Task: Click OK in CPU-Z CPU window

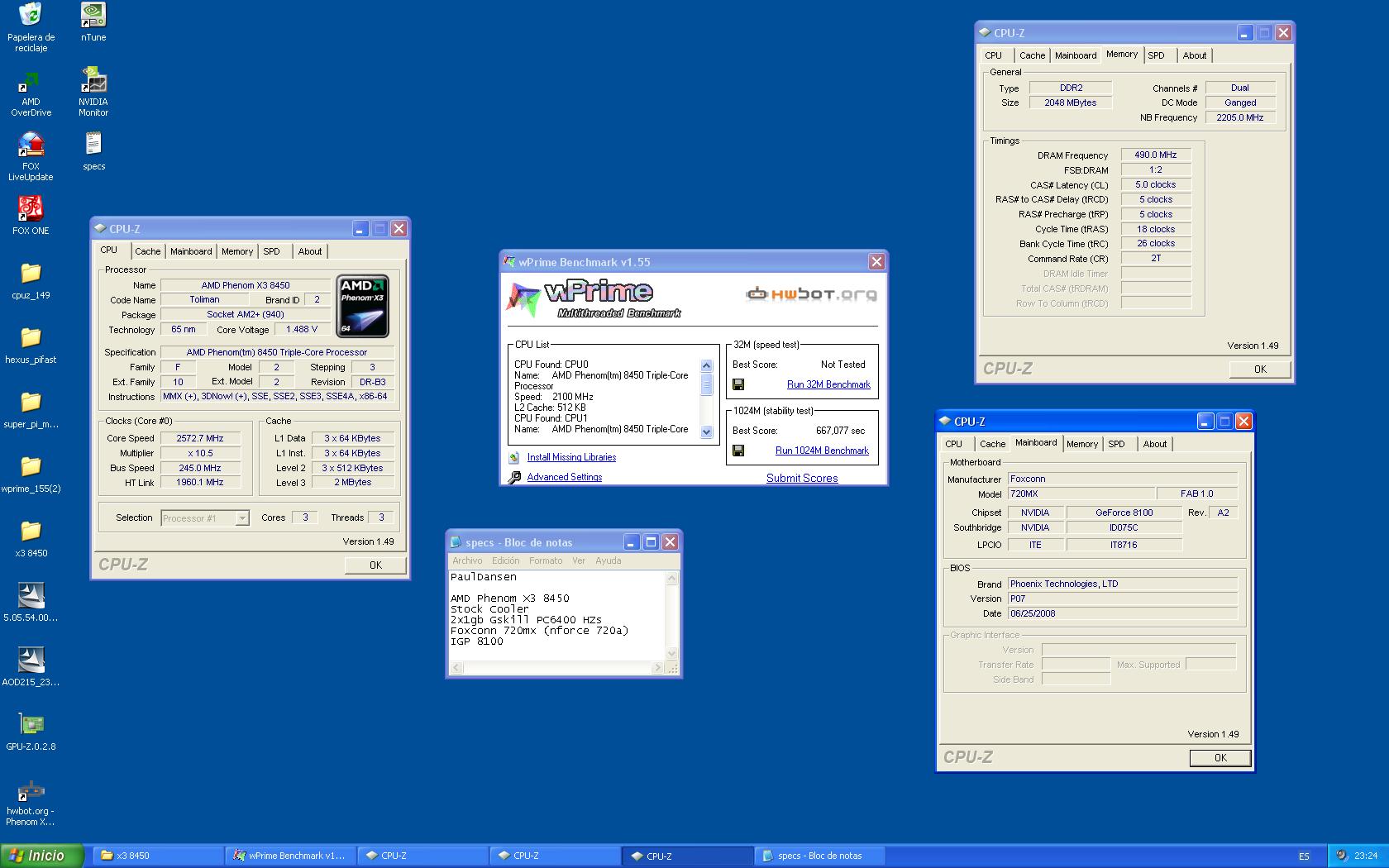Action: click(375, 565)
